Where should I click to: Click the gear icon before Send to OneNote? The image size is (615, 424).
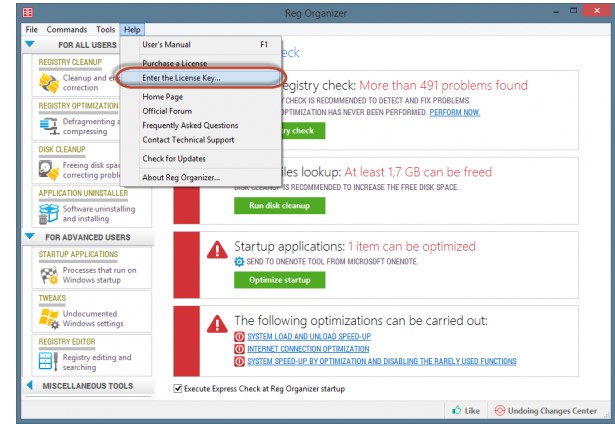pyautogui.click(x=239, y=262)
